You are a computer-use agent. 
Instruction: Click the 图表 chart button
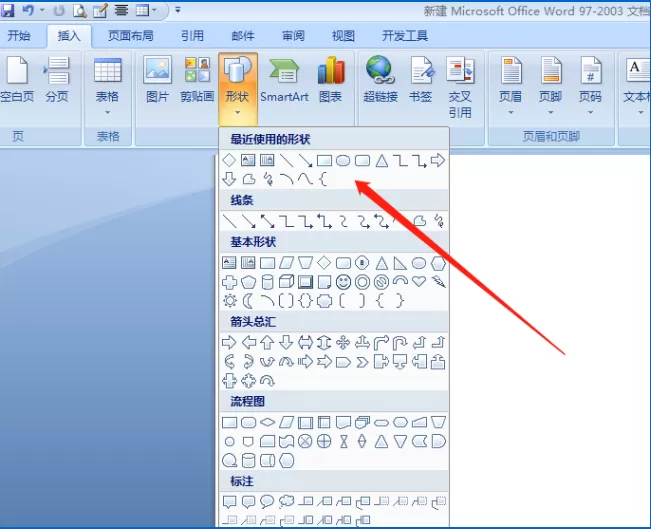(330, 80)
